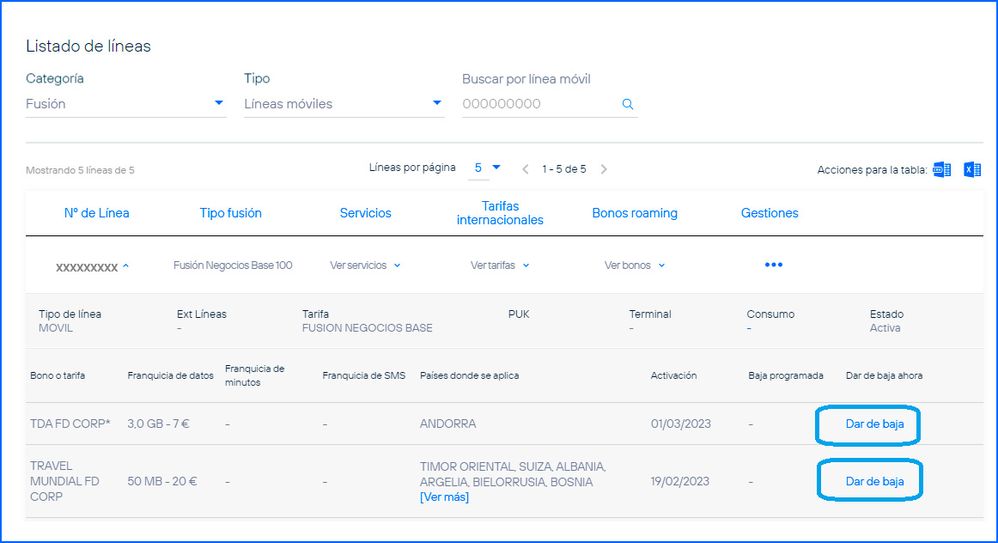Image resolution: width=998 pixels, height=543 pixels.
Task: Go to the previous page arrow
Action: pyautogui.click(x=527, y=169)
